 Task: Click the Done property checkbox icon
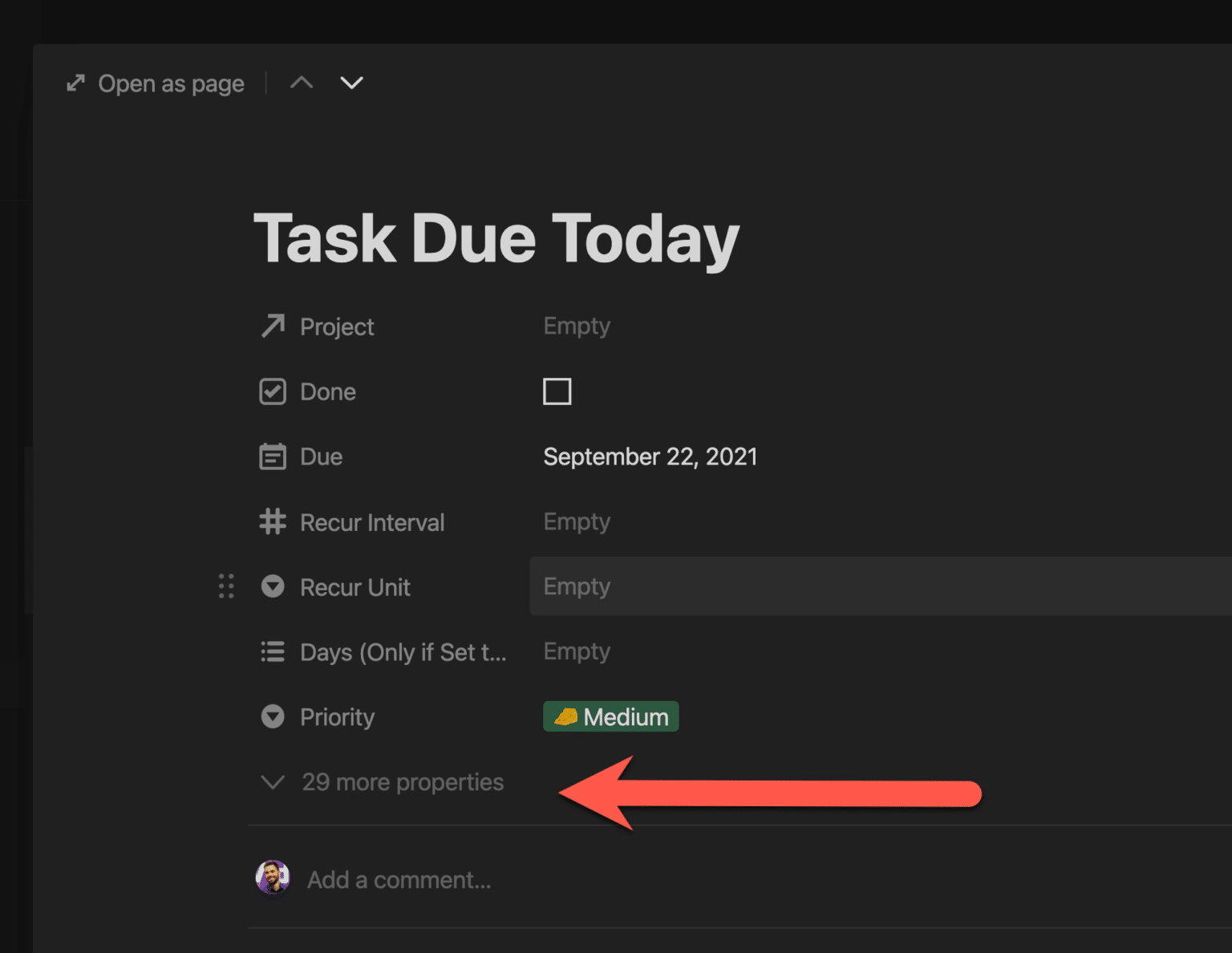(273, 391)
